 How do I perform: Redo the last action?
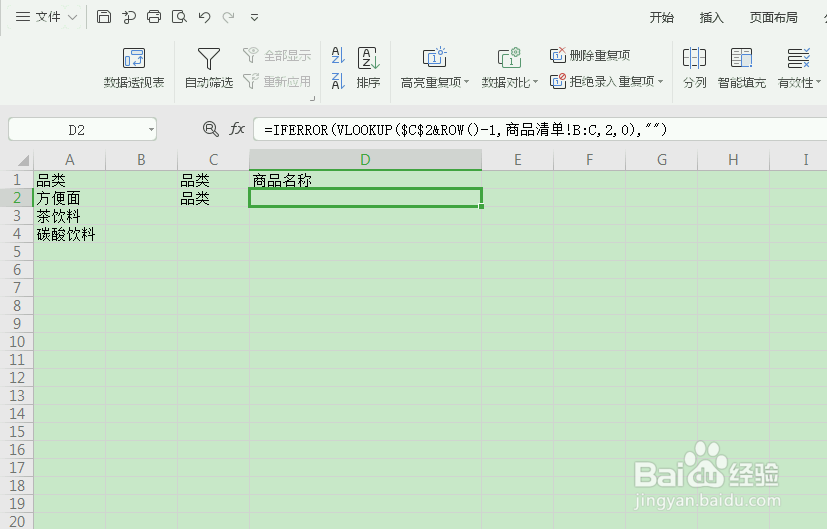click(x=228, y=17)
